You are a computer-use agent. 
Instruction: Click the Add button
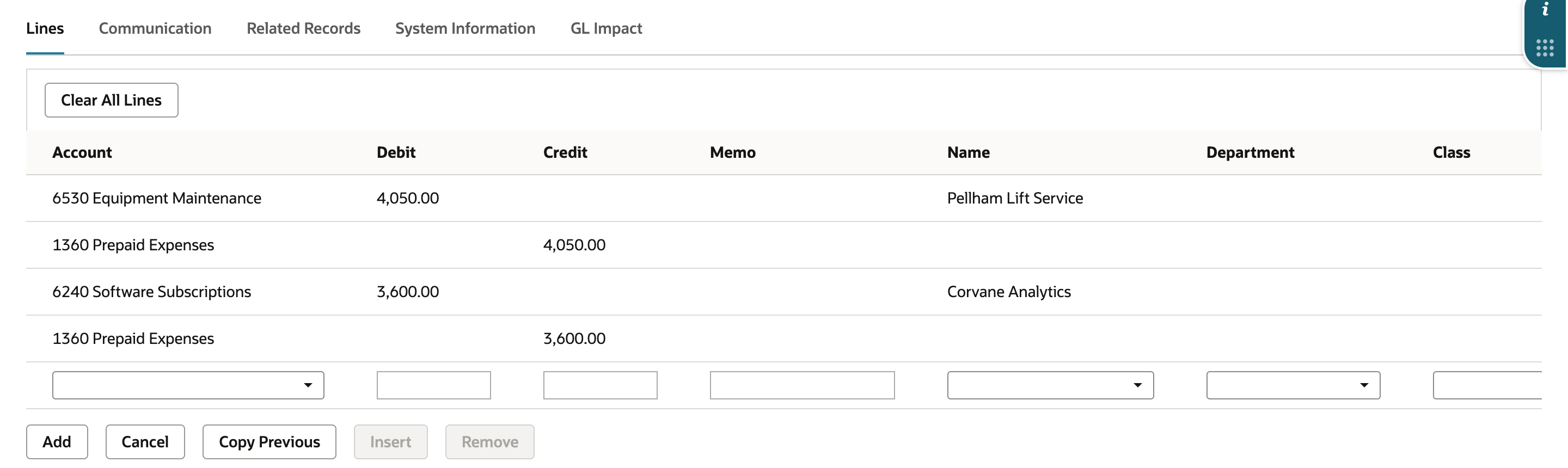pos(57,442)
